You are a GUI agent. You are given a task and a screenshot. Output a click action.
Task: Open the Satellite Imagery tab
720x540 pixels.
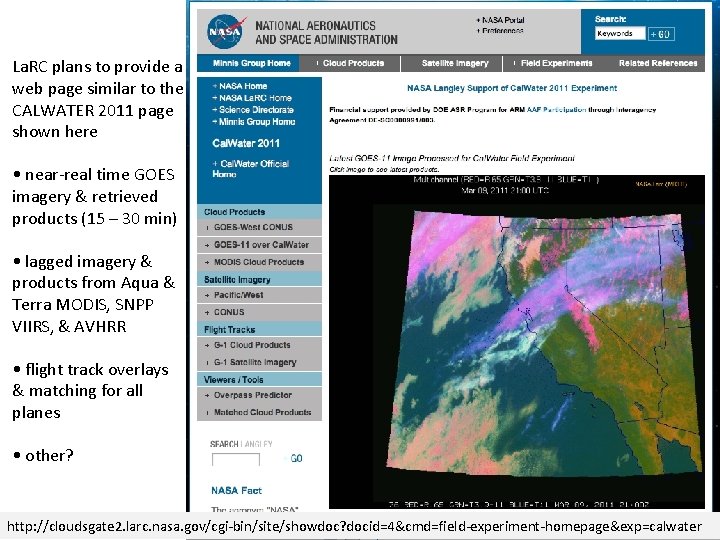[453, 63]
